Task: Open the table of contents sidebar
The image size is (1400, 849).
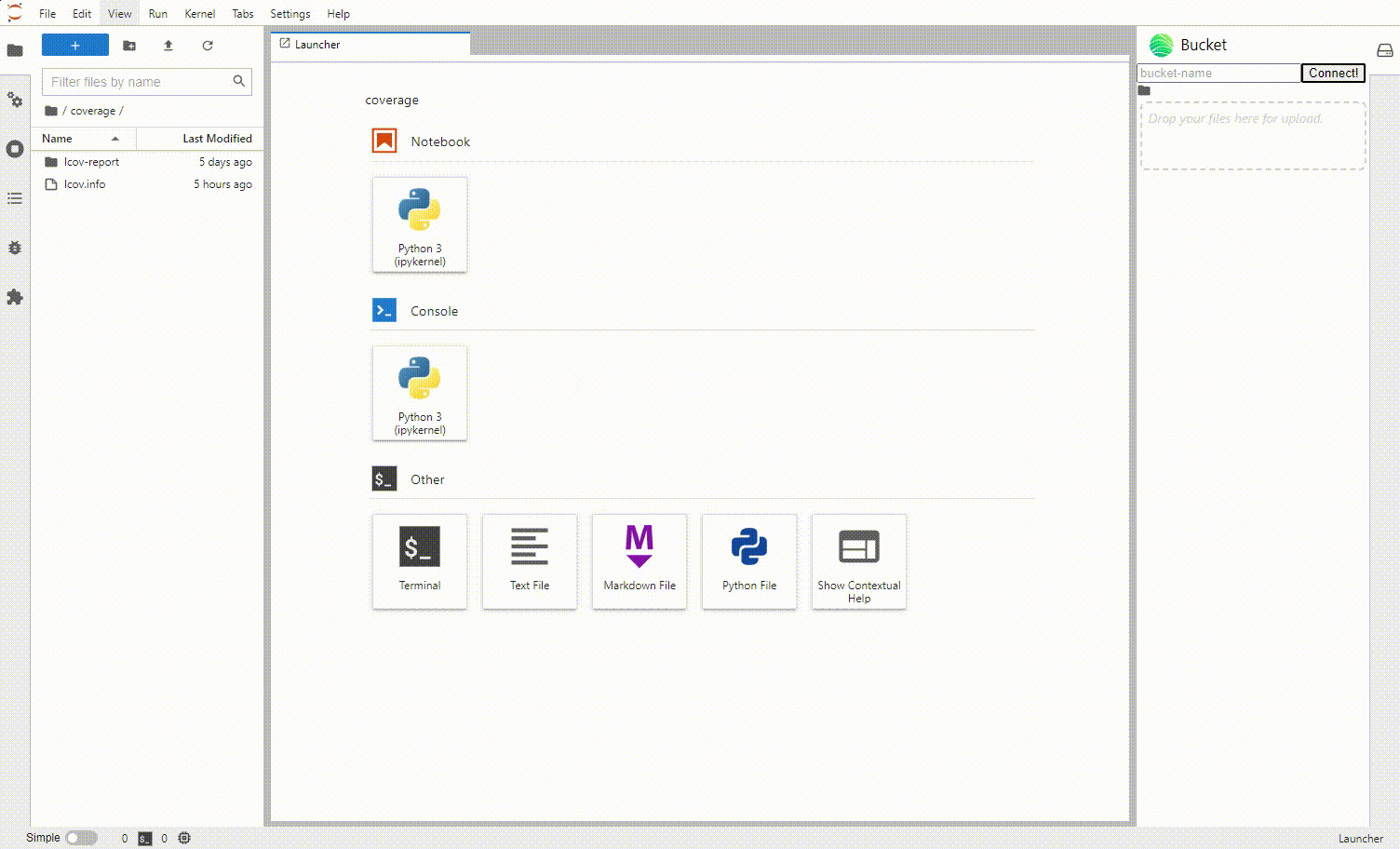Action: (x=15, y=198)
